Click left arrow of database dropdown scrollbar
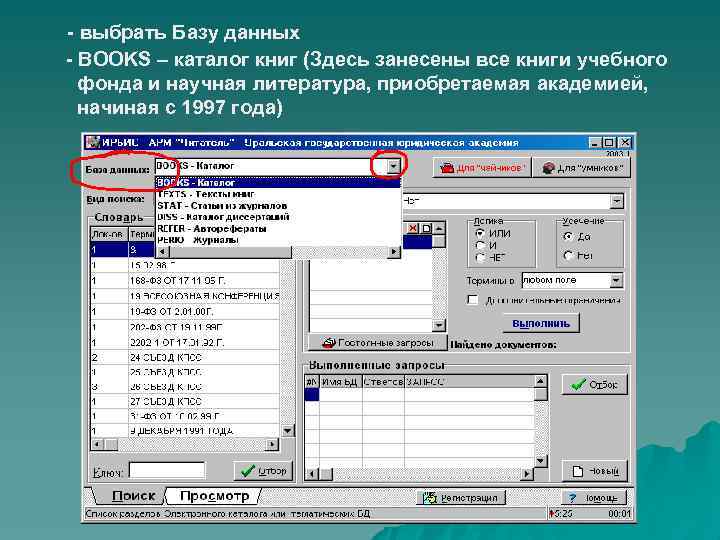 point(163,252)
